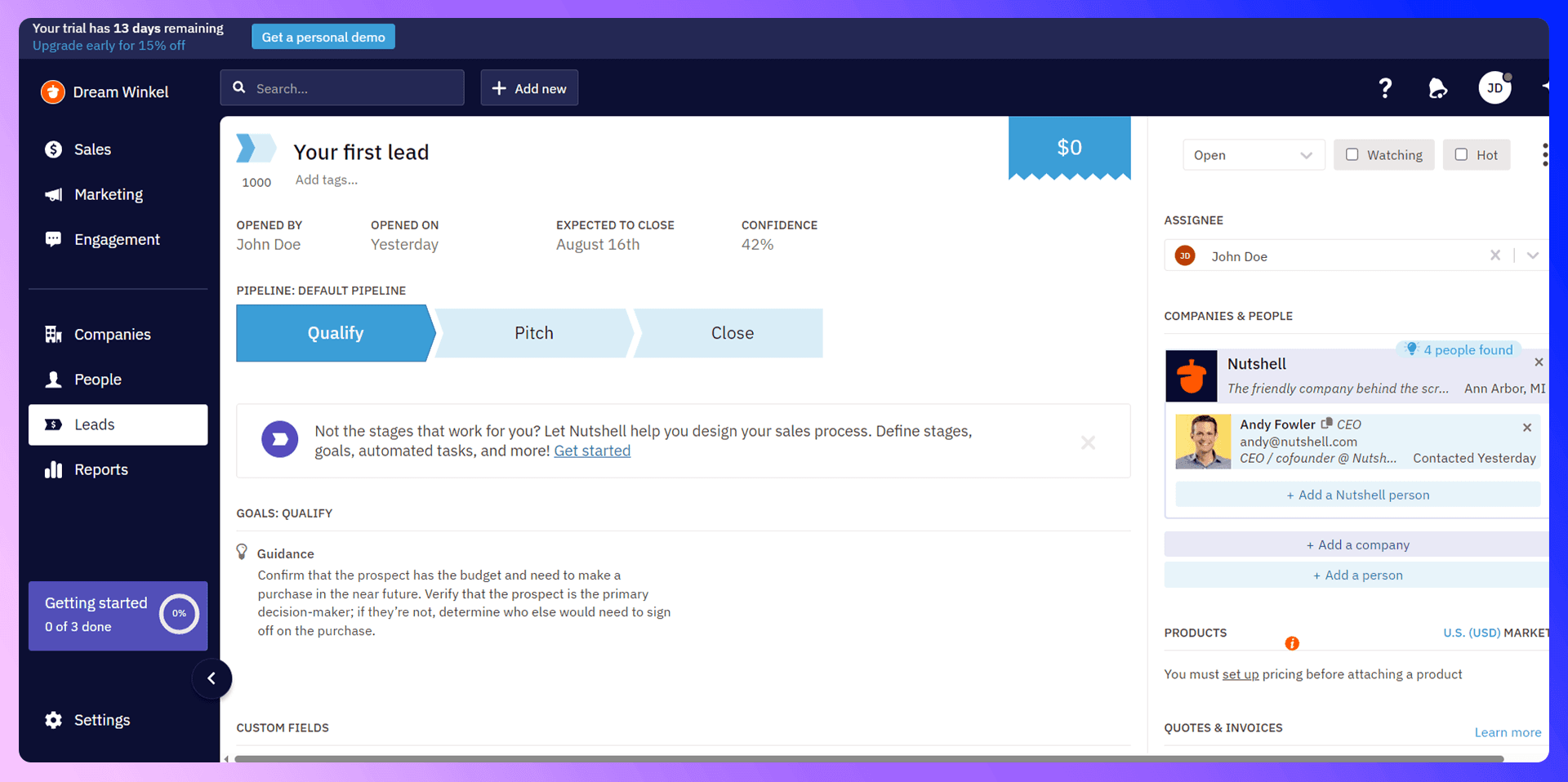Select the Pitch pipeline stage

tap(534, 333)
